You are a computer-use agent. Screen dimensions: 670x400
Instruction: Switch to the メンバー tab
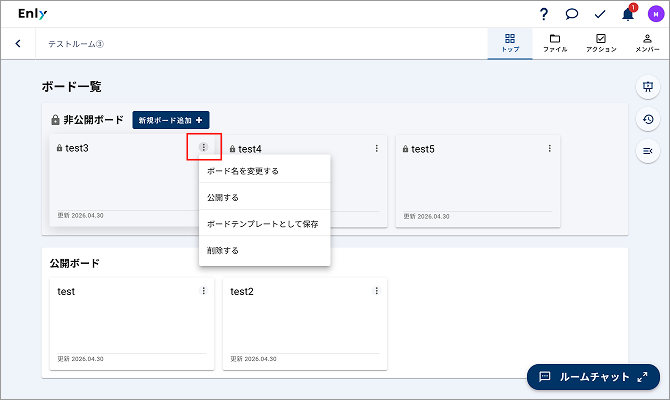[647, 43]
